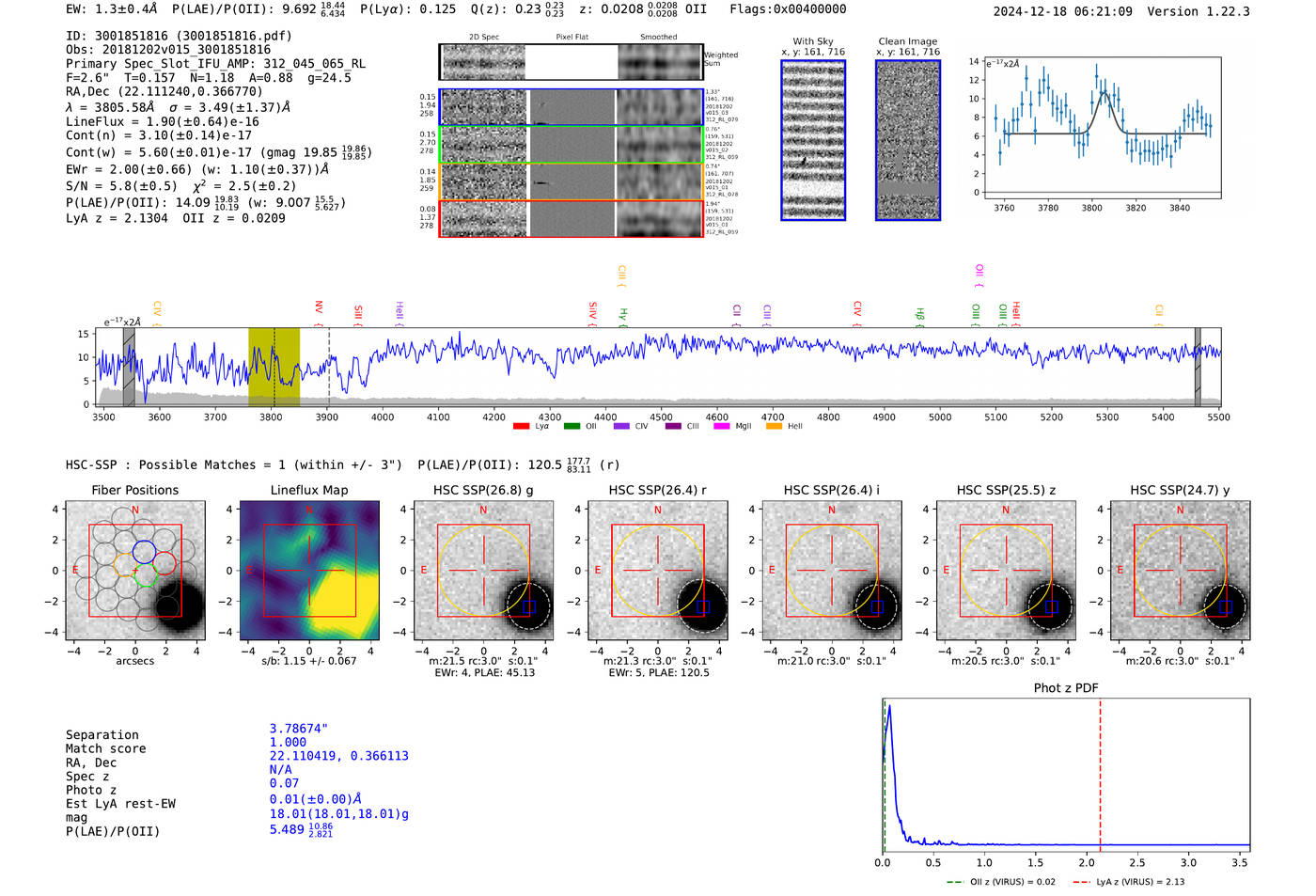Select the blue-bordered 2D spectrum row
Image resolution: width=1316 pixels, height=896 pixels.
[x=572, y=107]
